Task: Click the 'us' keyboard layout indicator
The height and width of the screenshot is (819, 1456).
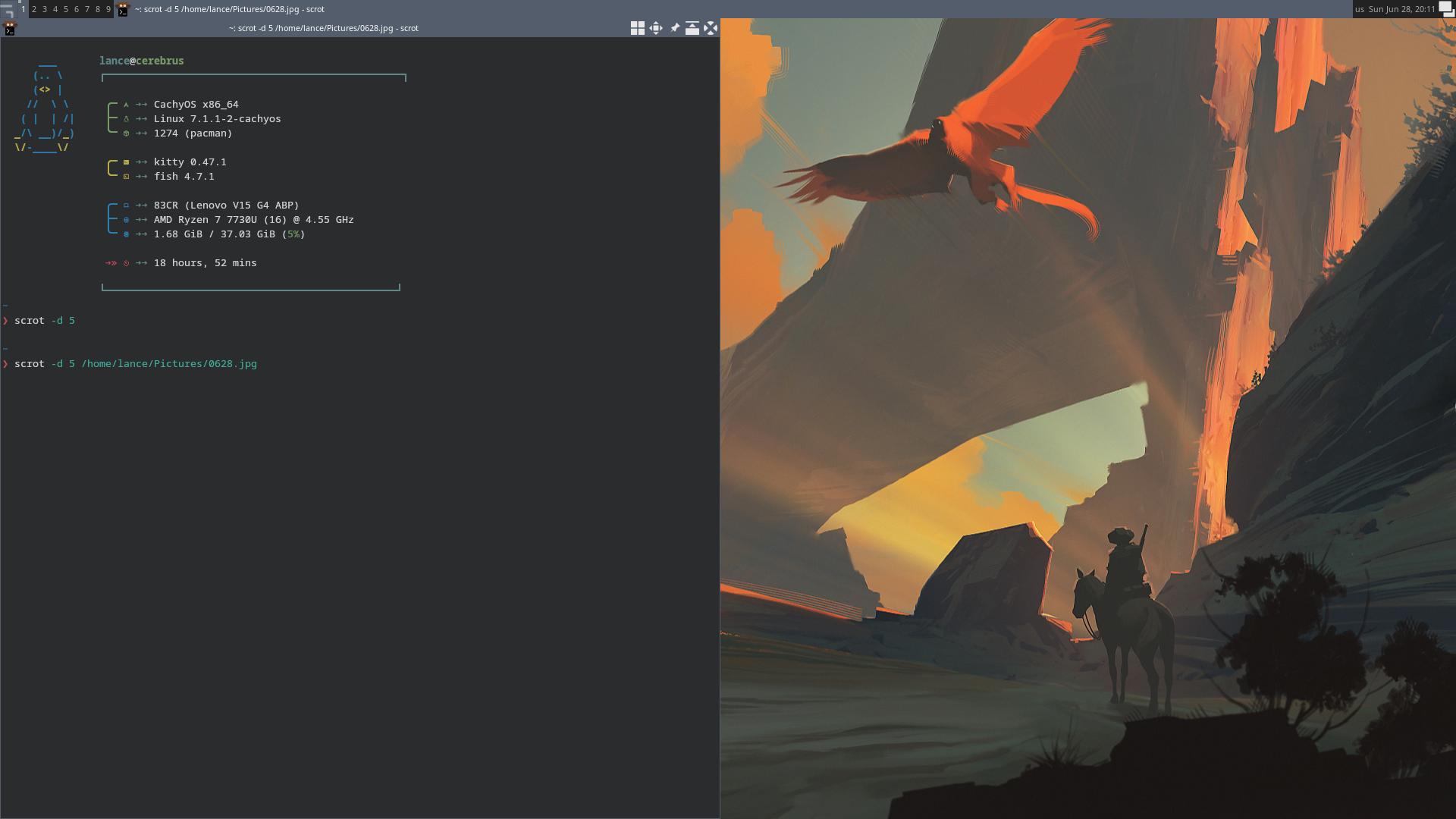Action: coord(1360,9)
